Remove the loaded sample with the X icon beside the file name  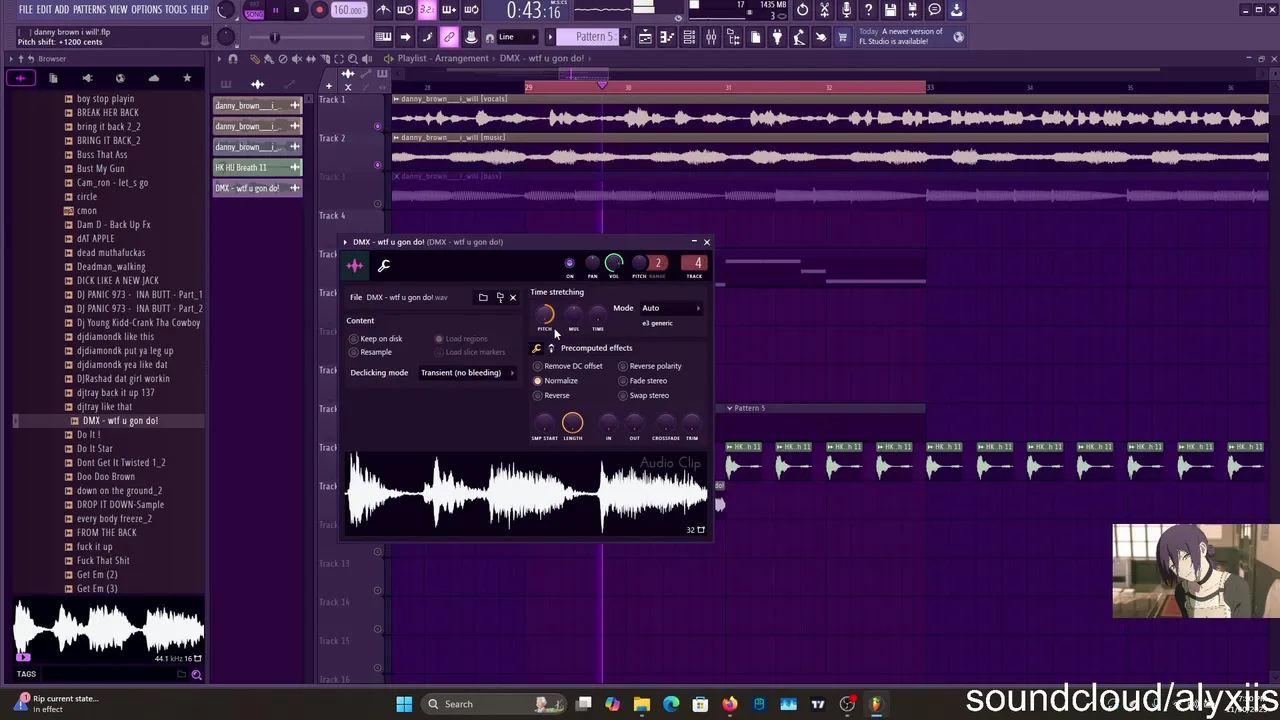pos(513,297)
